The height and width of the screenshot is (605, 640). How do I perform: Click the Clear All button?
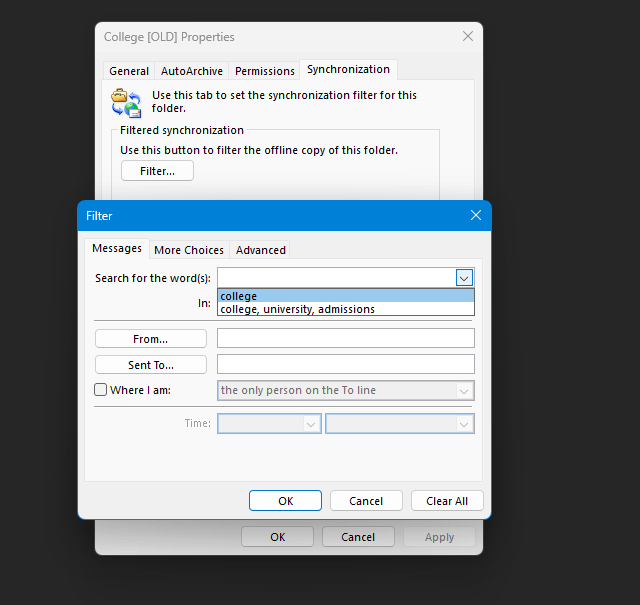click(447, 500)
